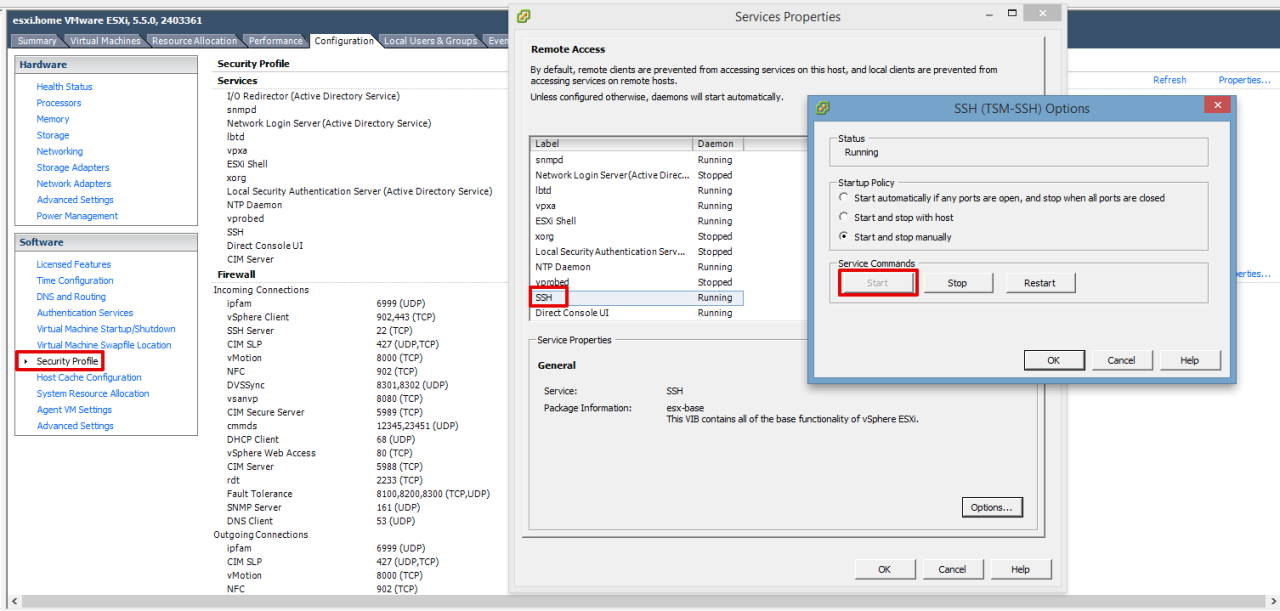
Task: Select the lbtd row in services list
Action: (637, 190)
